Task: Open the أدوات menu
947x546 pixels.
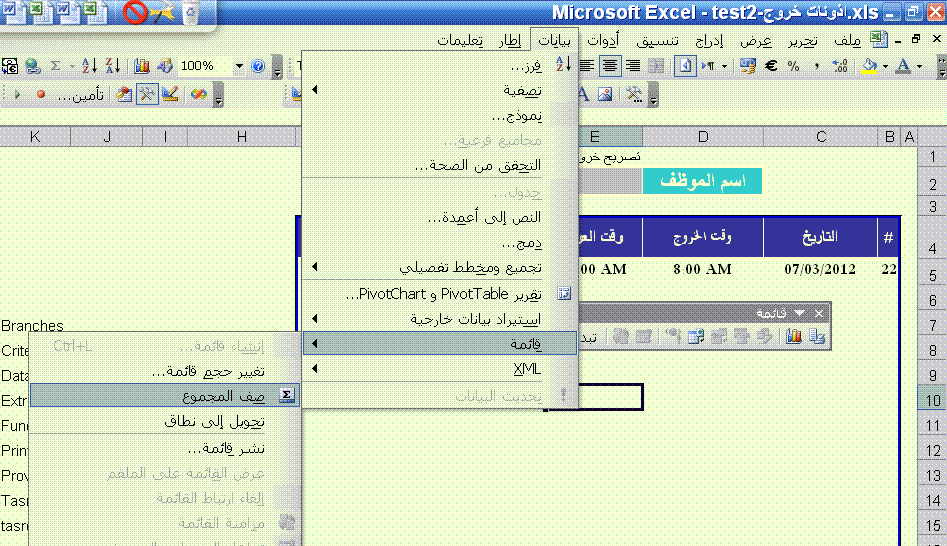Action: click(x=603, y=40)
